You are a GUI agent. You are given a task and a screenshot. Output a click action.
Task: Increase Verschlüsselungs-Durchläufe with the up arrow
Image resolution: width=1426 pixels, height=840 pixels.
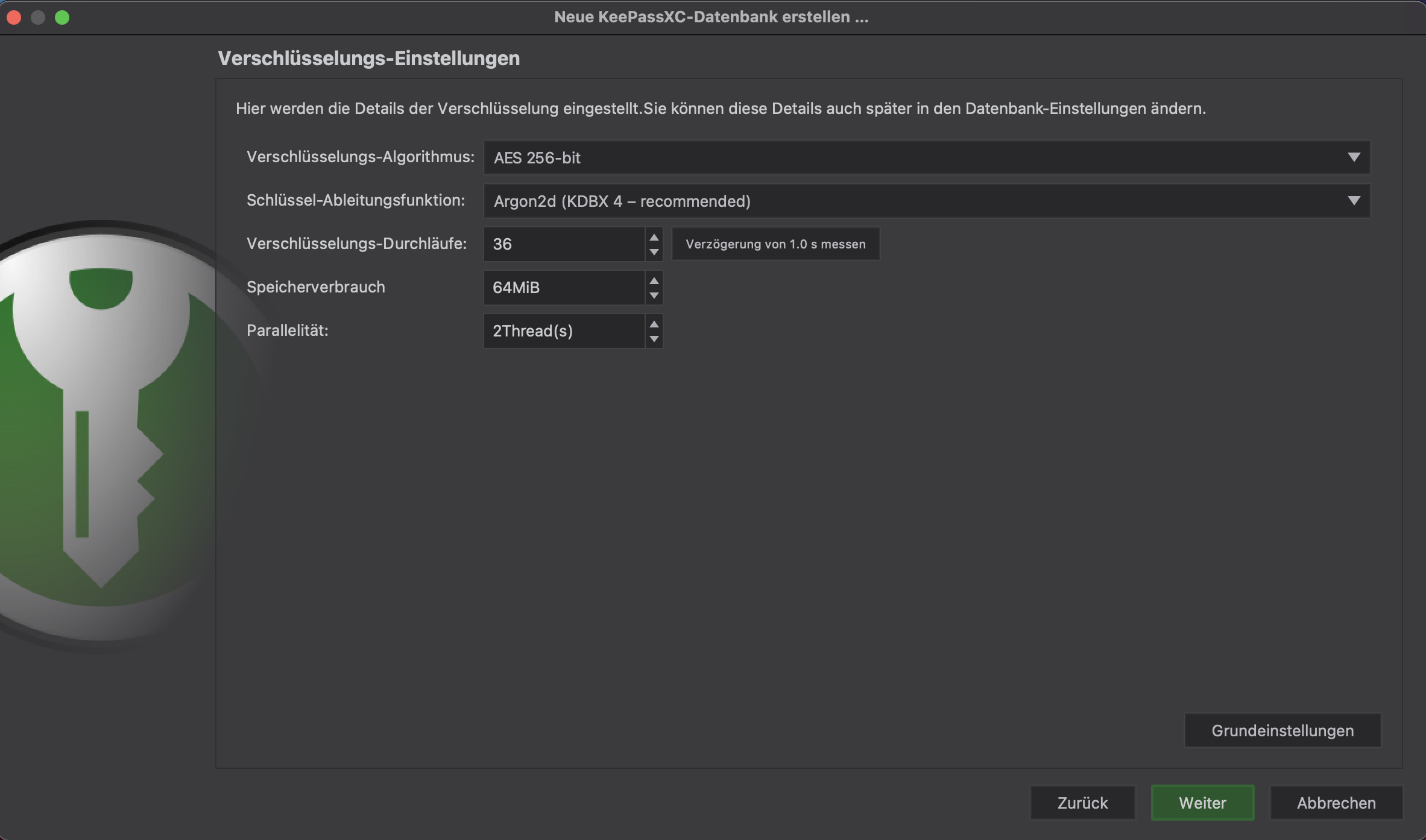point(654,236)
